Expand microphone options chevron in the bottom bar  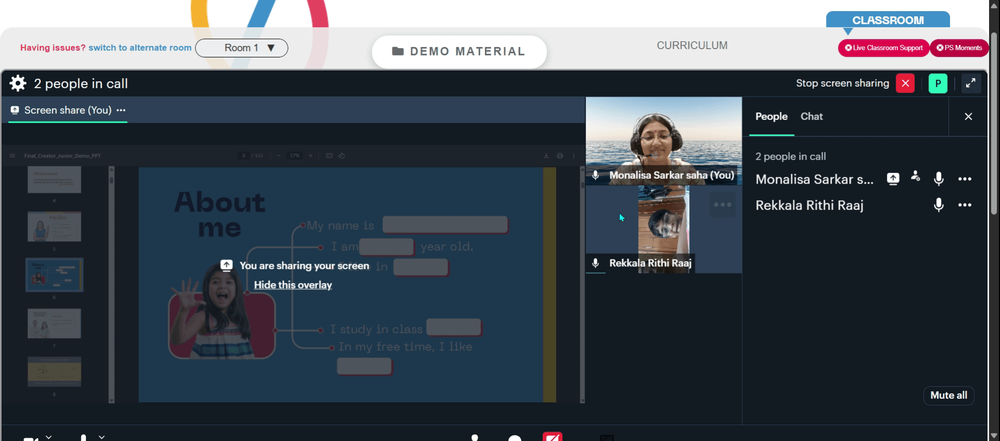[101, 437]
